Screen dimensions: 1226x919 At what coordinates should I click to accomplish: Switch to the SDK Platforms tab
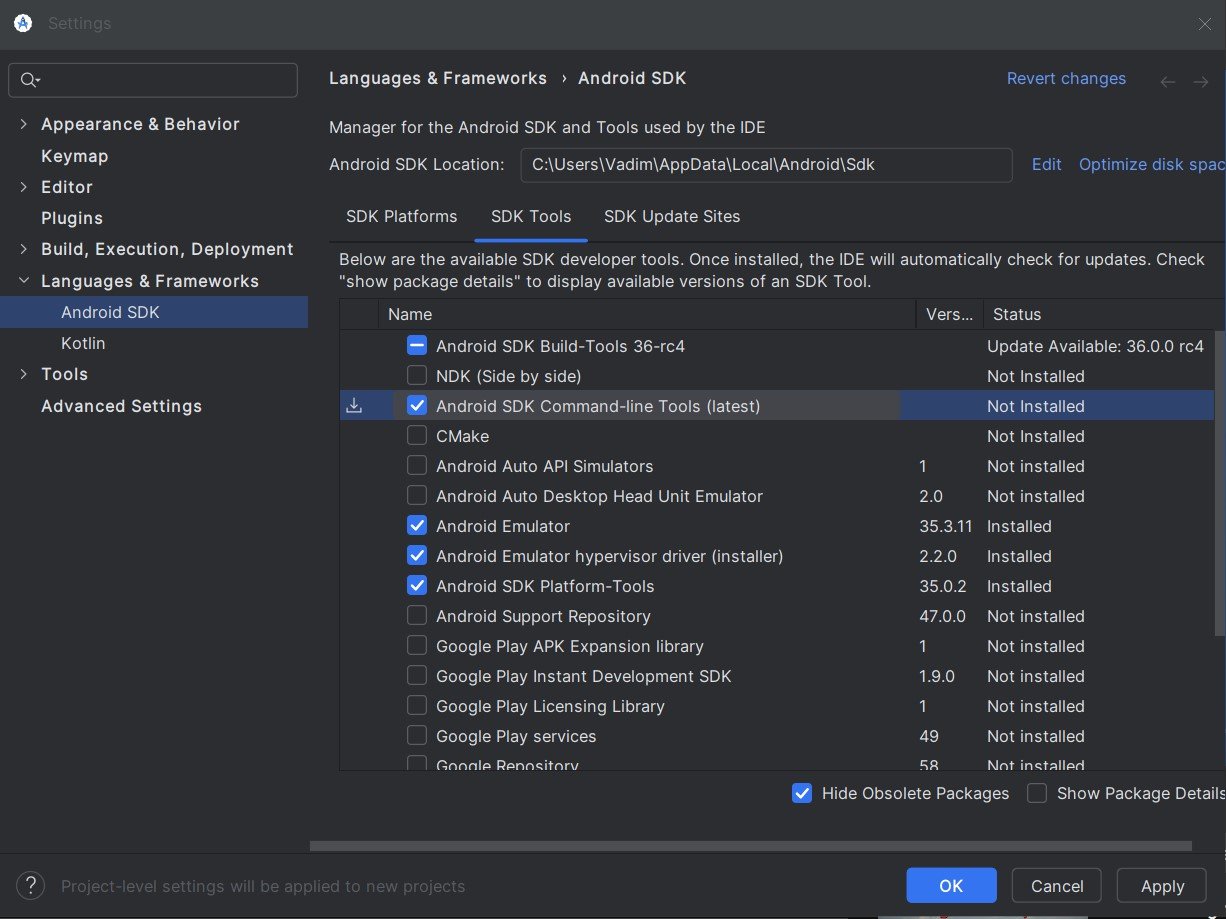[401, 216]
